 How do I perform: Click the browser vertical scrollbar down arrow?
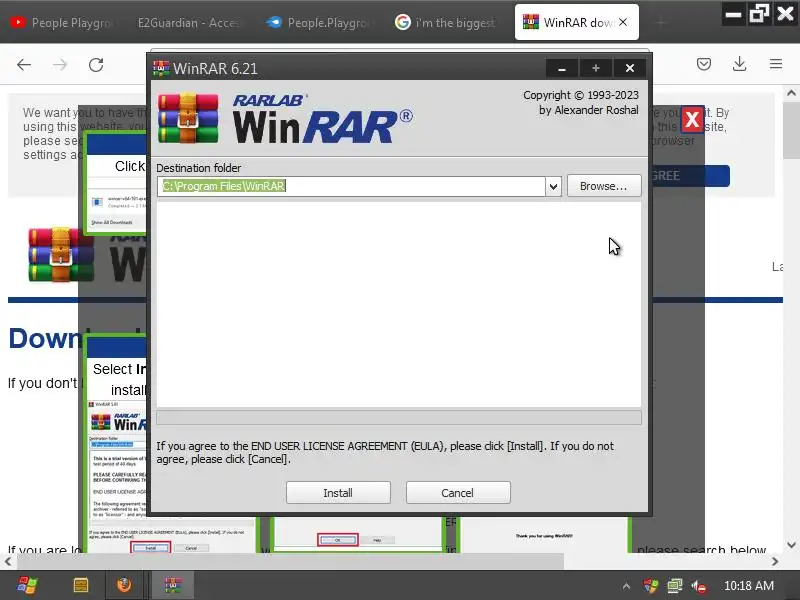point(791,545)
